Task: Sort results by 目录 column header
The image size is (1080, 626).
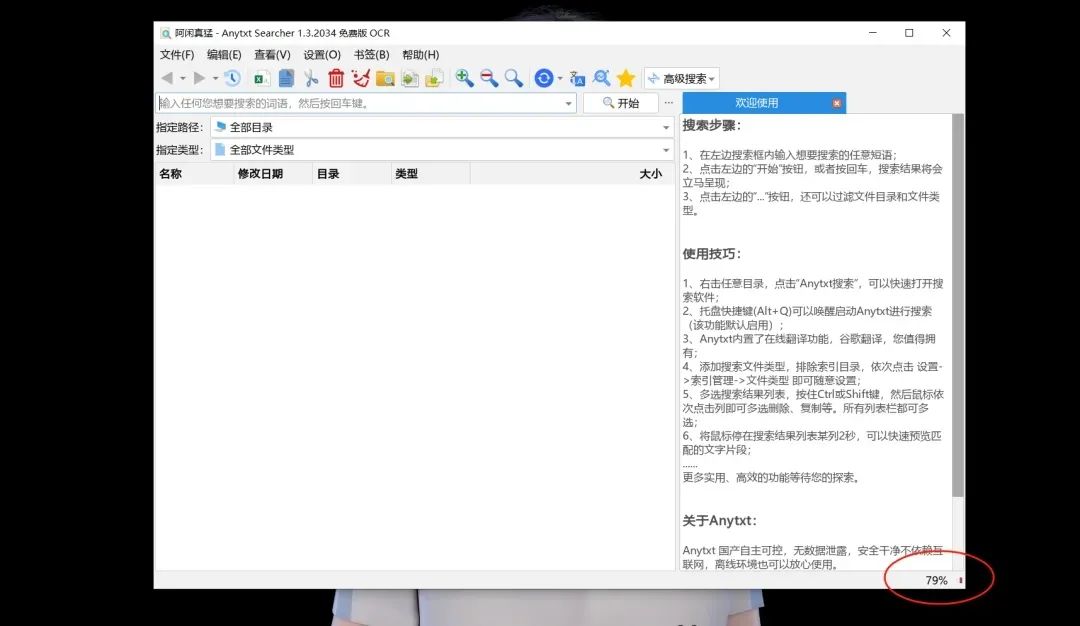Action: click(351, 174)
